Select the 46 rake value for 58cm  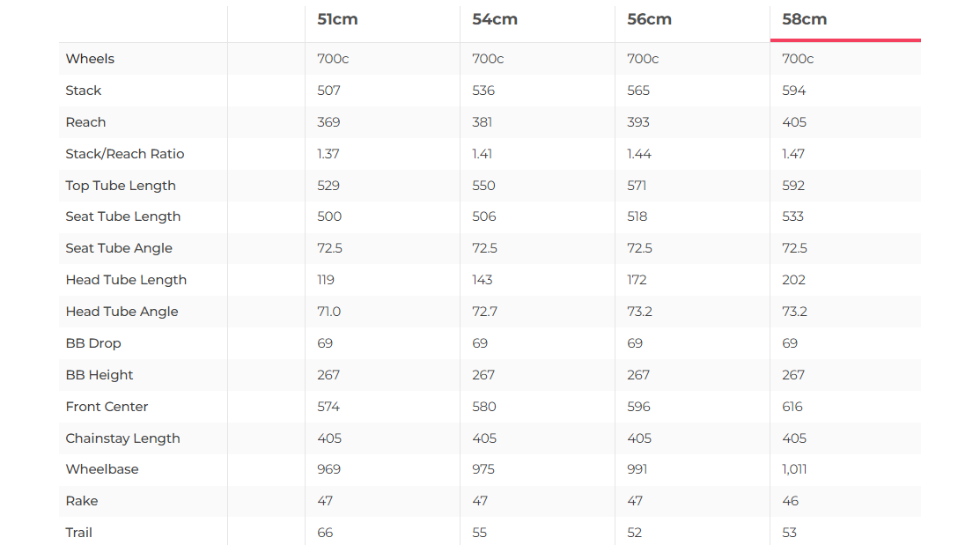tap(790, 501)
